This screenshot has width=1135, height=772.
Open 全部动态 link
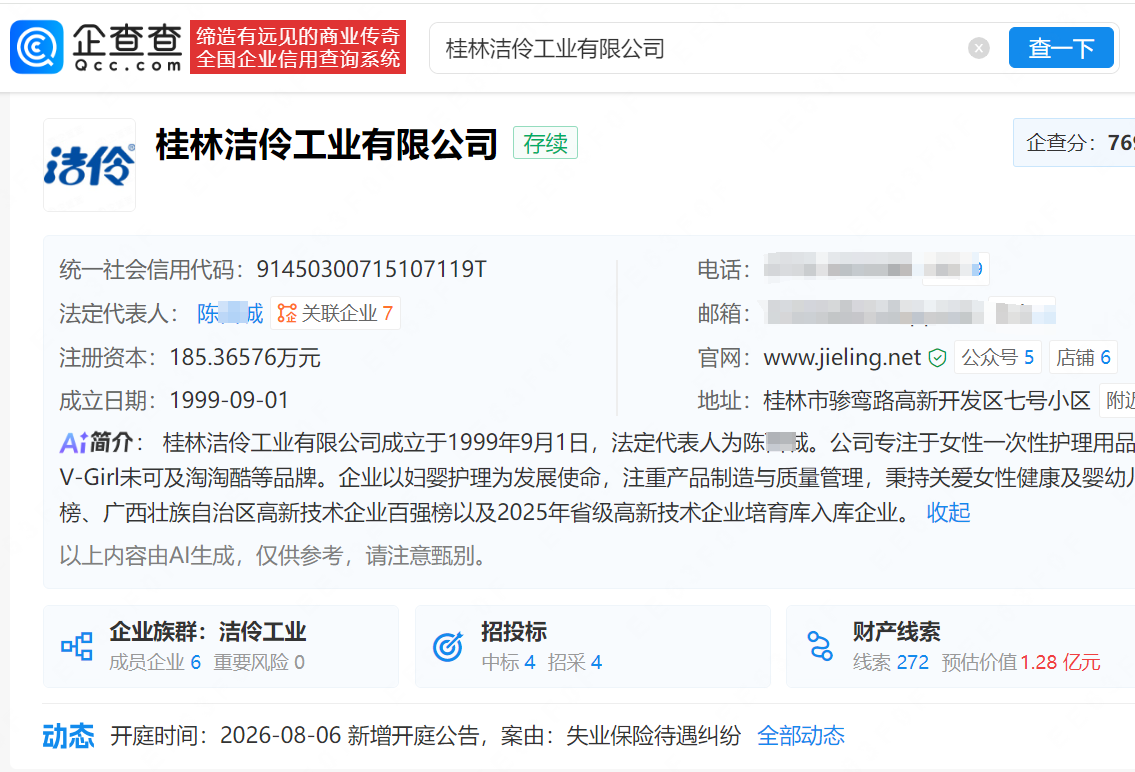(x=801, y=736)
